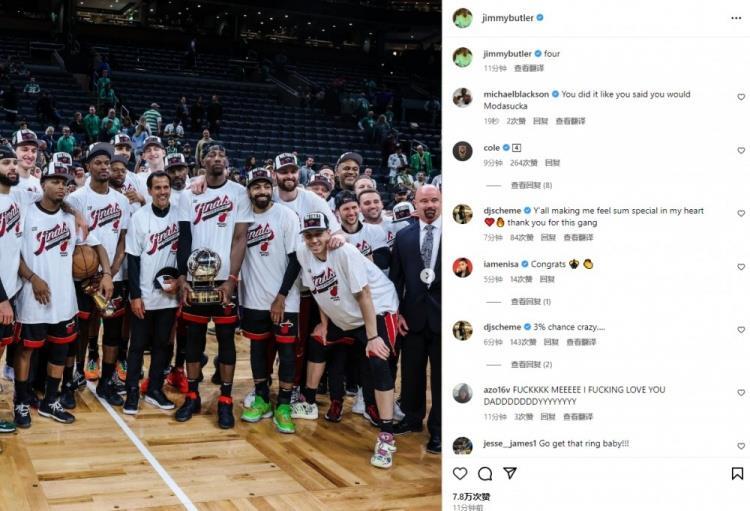Open the michaelblackson username link
Viewport: 750px width, 511px height.
pyautogui.click(x=516, y=94)
